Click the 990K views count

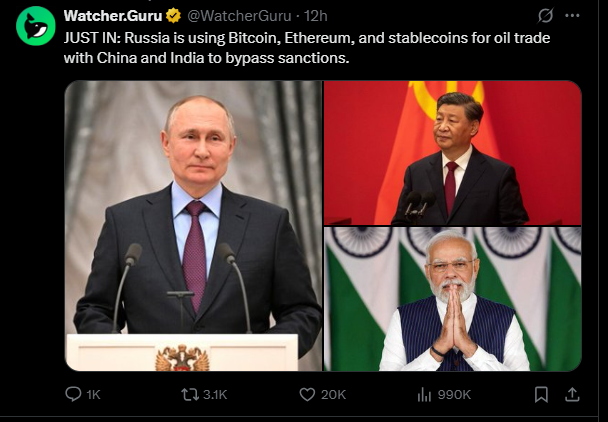click(454, 395)
